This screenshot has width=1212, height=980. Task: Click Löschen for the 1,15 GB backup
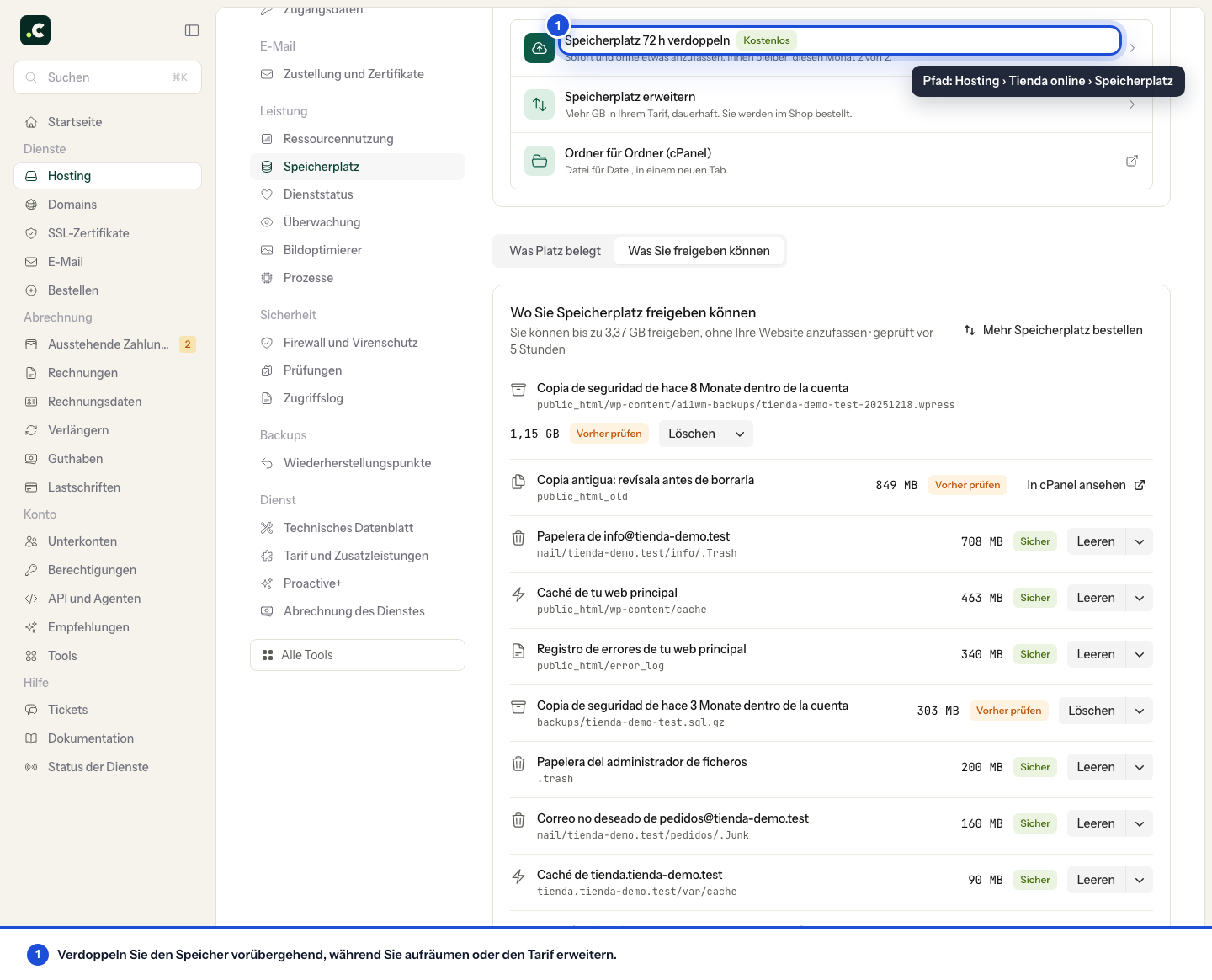[x=692, y=434]
